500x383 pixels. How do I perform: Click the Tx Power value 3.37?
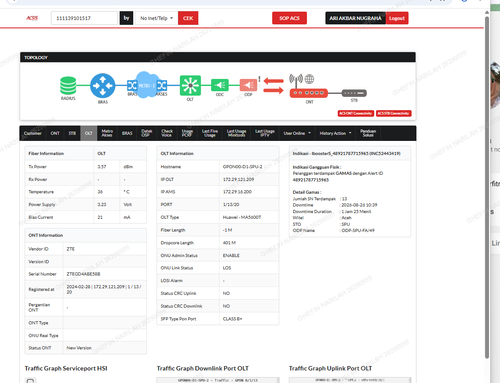pos(102,167)
